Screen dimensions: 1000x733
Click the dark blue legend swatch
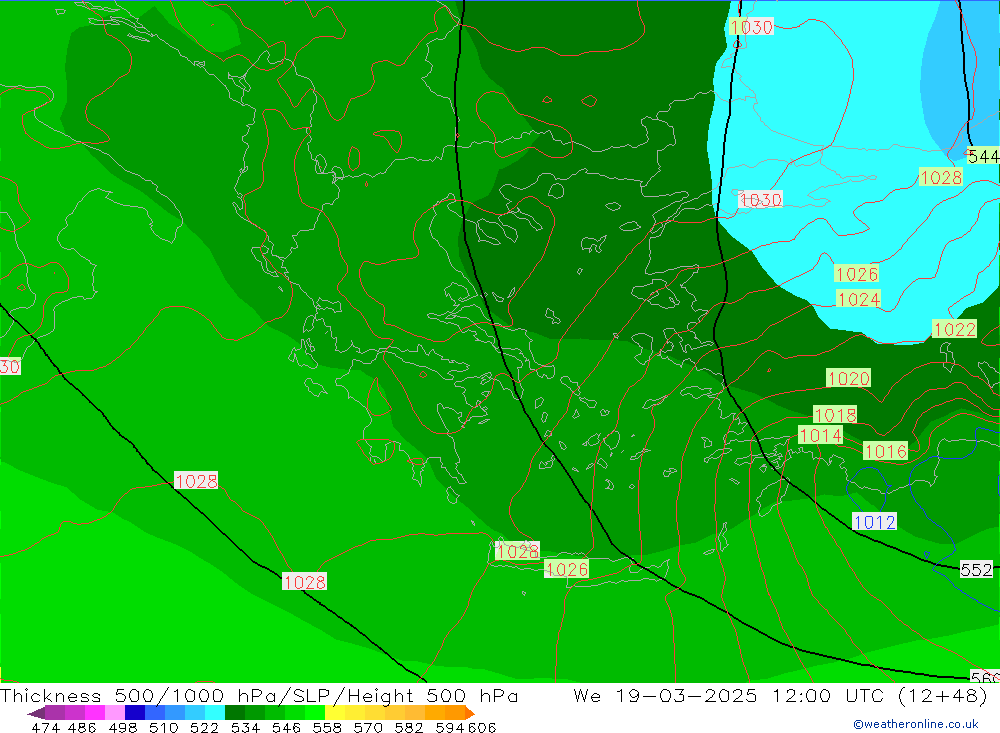[x=135, y=713]
